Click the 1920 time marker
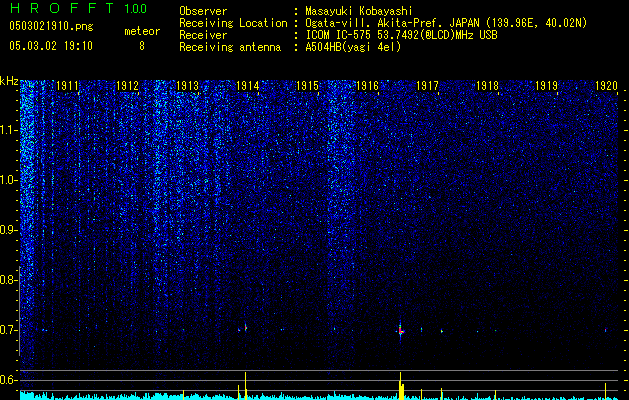Image resolution: width=629 pixels, height=400 pixels. [x=606, y=86]
